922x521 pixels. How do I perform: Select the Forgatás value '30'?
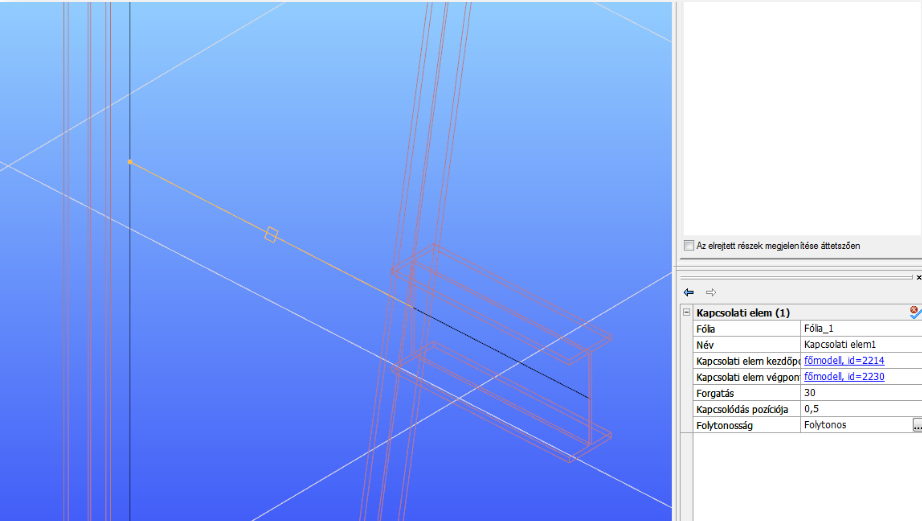pos(861,393)
